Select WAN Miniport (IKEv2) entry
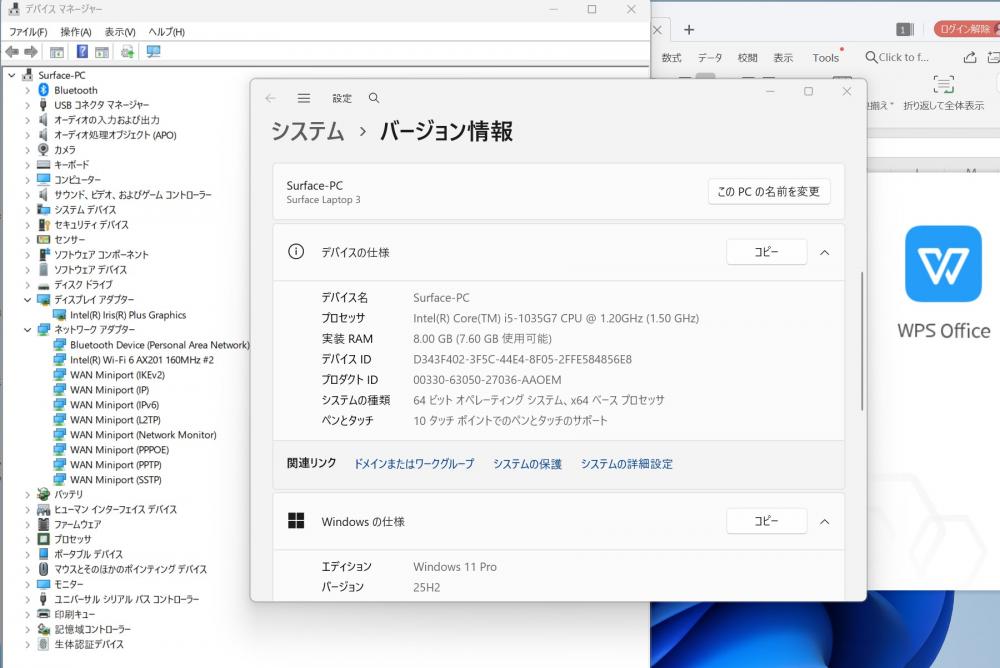 [117, 375]
